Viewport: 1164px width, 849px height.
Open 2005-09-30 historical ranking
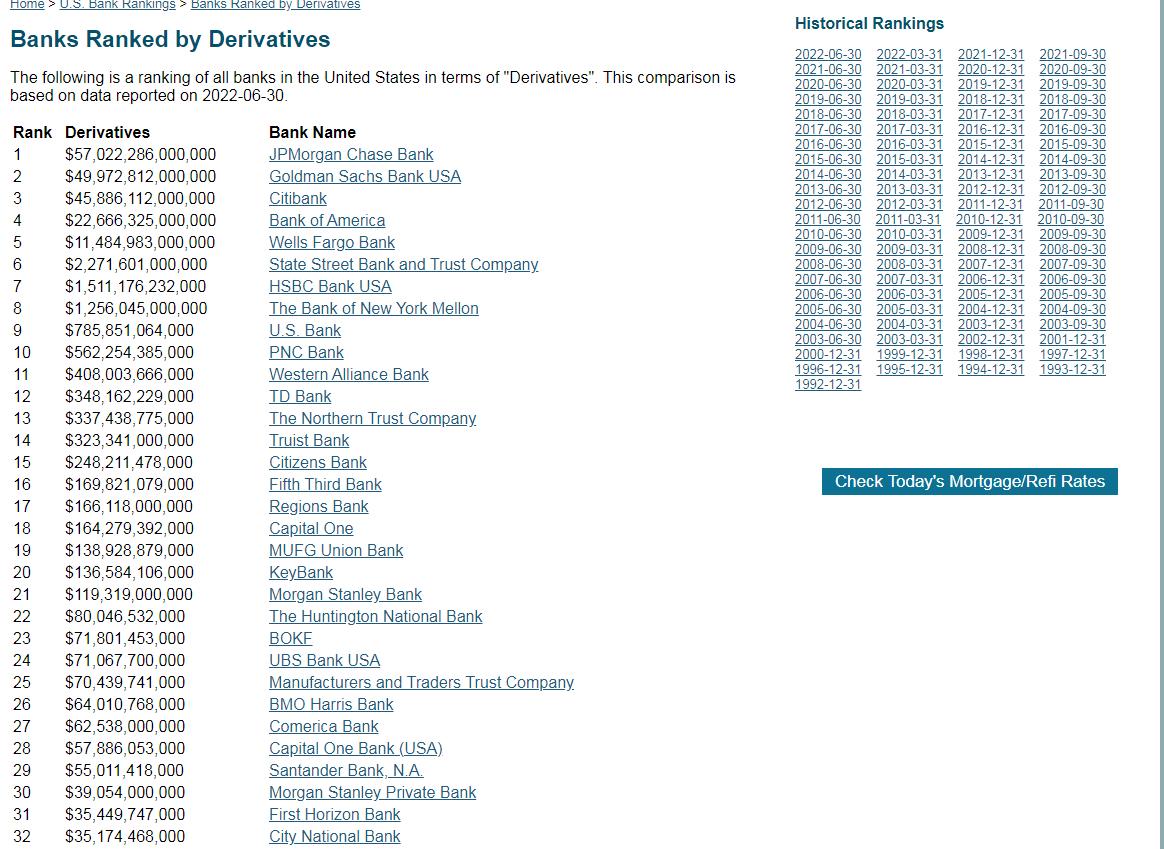pyautogui.click(x=1072, y=295)
